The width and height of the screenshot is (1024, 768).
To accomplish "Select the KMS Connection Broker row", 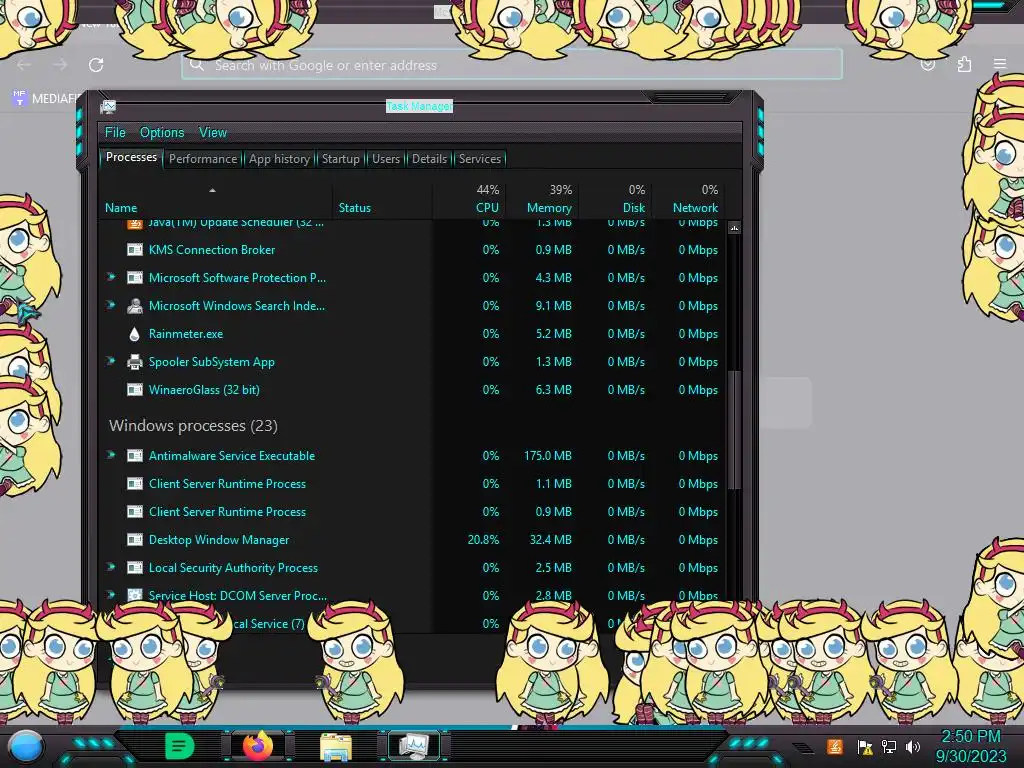I will coord(414,249).
